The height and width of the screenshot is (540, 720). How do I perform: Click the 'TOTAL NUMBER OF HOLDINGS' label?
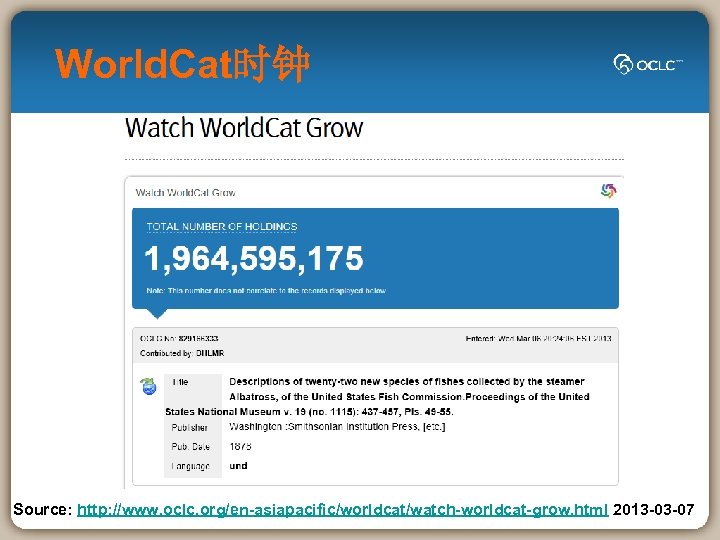point(222,226)
